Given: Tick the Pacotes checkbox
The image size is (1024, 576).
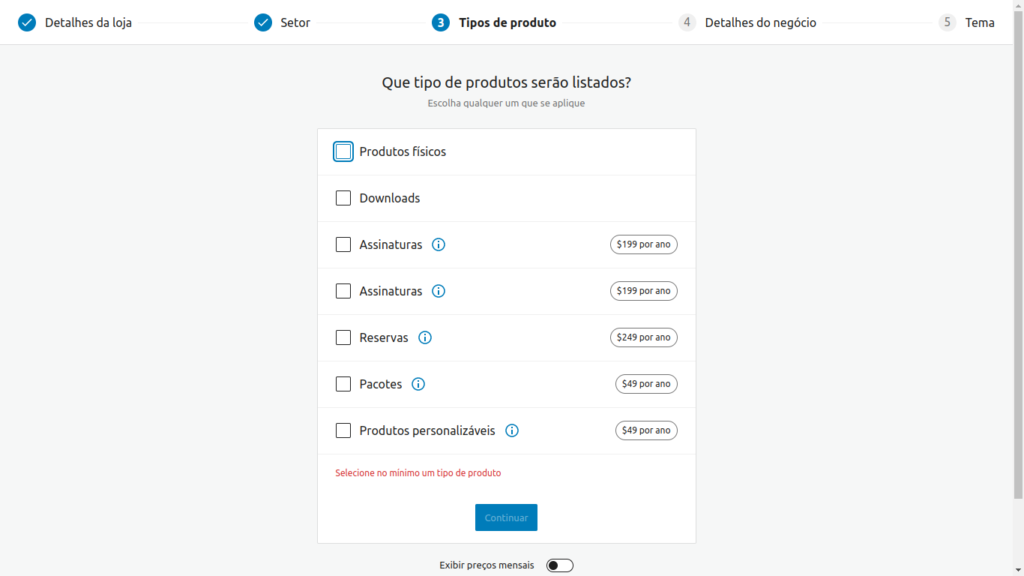Looking at the screenshot, I should [x=343, y=384].
